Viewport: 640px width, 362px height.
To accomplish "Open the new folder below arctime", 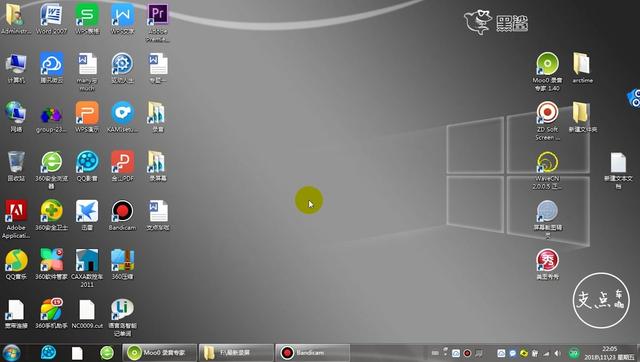I will click(x=582, y=116).
